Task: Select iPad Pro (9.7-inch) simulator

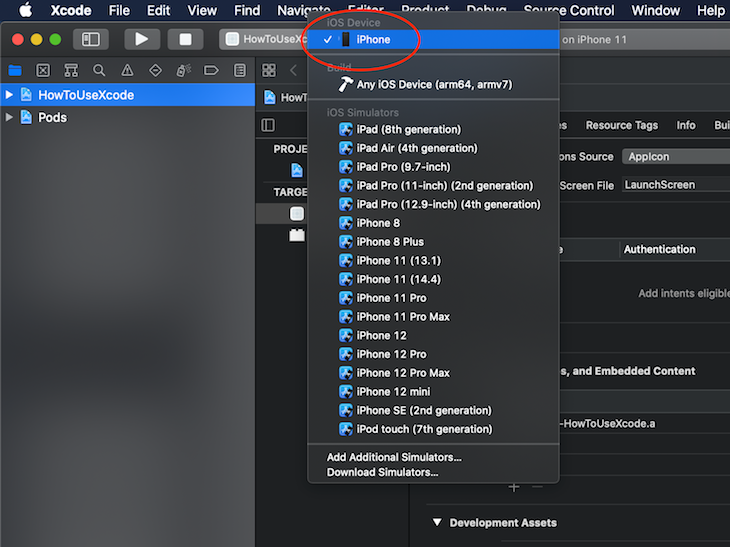Action: (433, 167)
